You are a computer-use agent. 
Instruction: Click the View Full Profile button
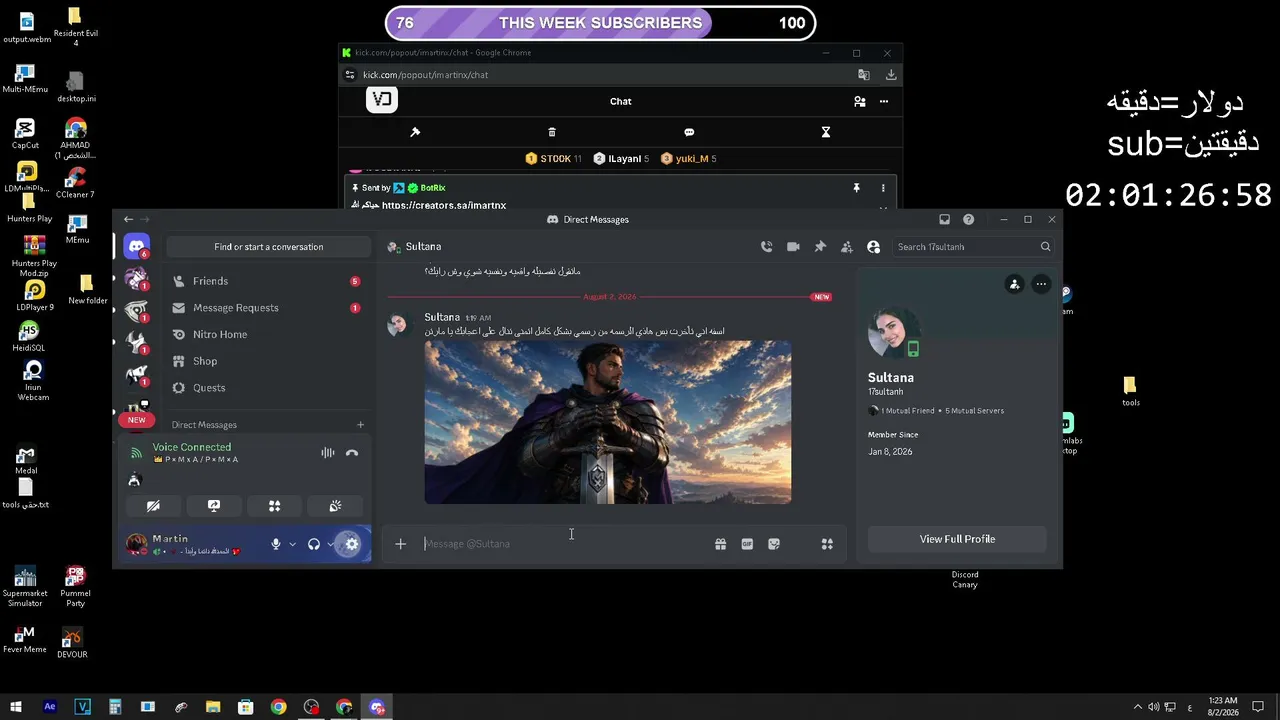[x=957, y=539]
